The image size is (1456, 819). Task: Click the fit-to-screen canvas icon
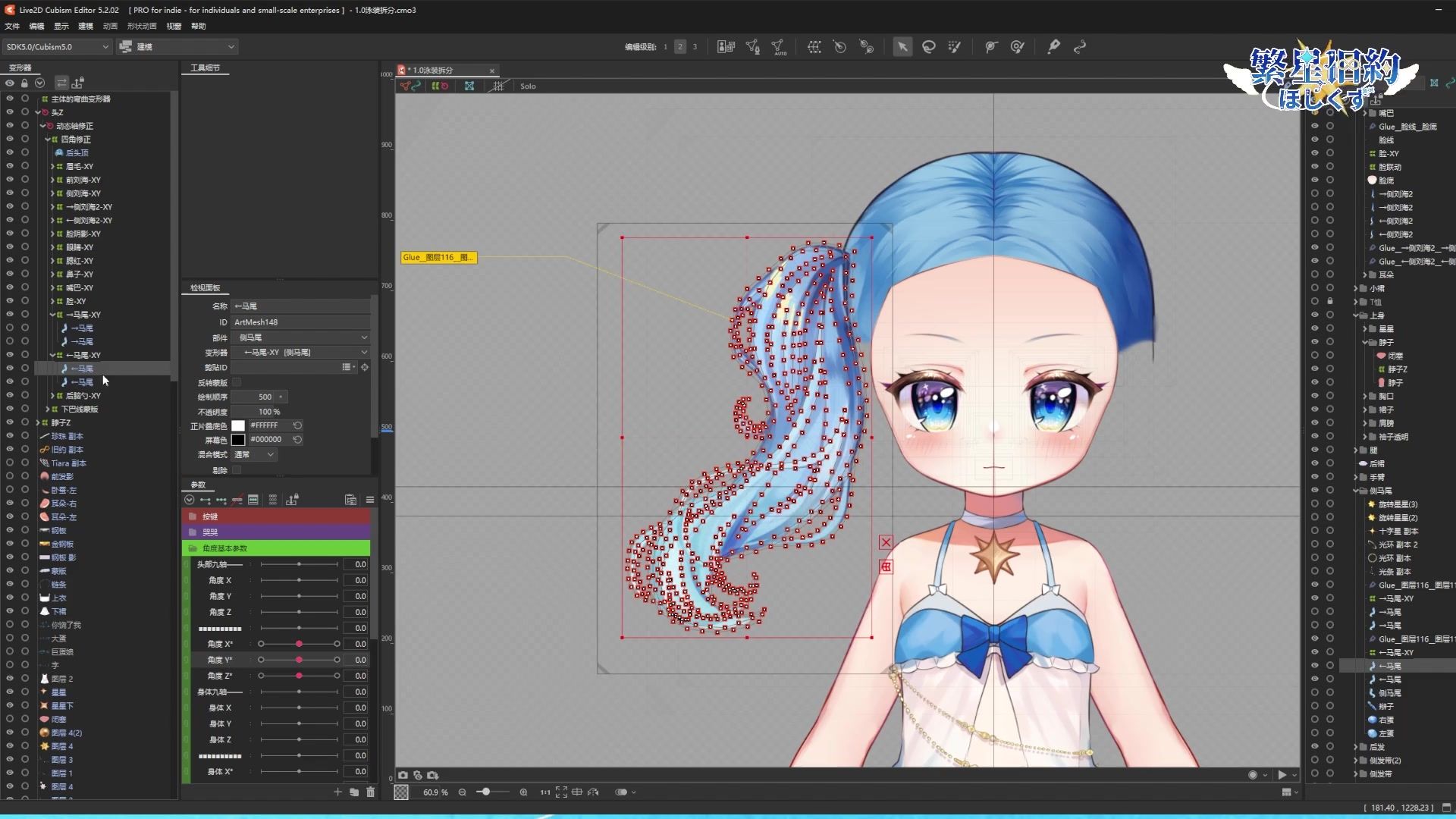point(561,792)
